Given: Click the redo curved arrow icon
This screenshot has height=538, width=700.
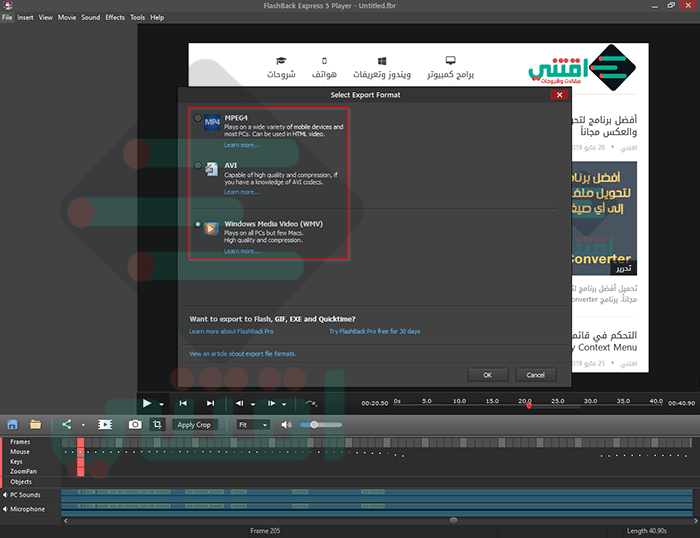Looking at the screenshot, I should (311, 403).
